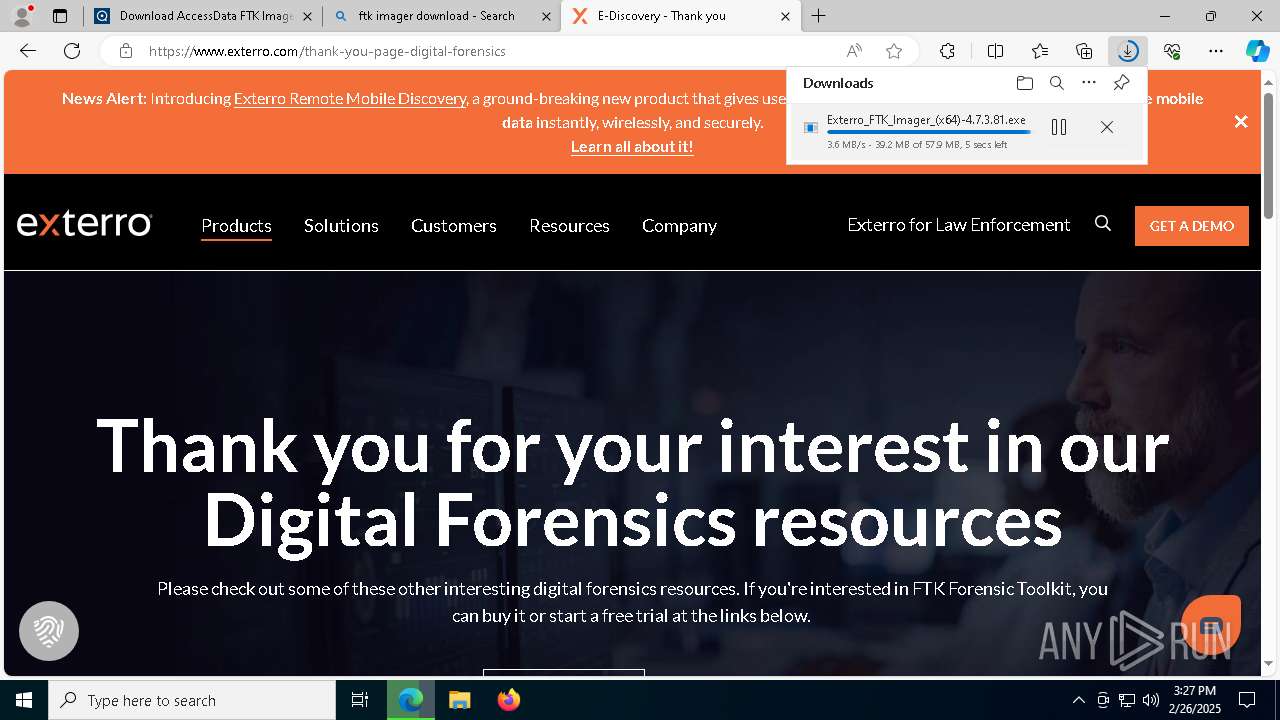Pin the Downloads panel
The height and width of the screenshot is (720, 1280).
click(1121, 83)
